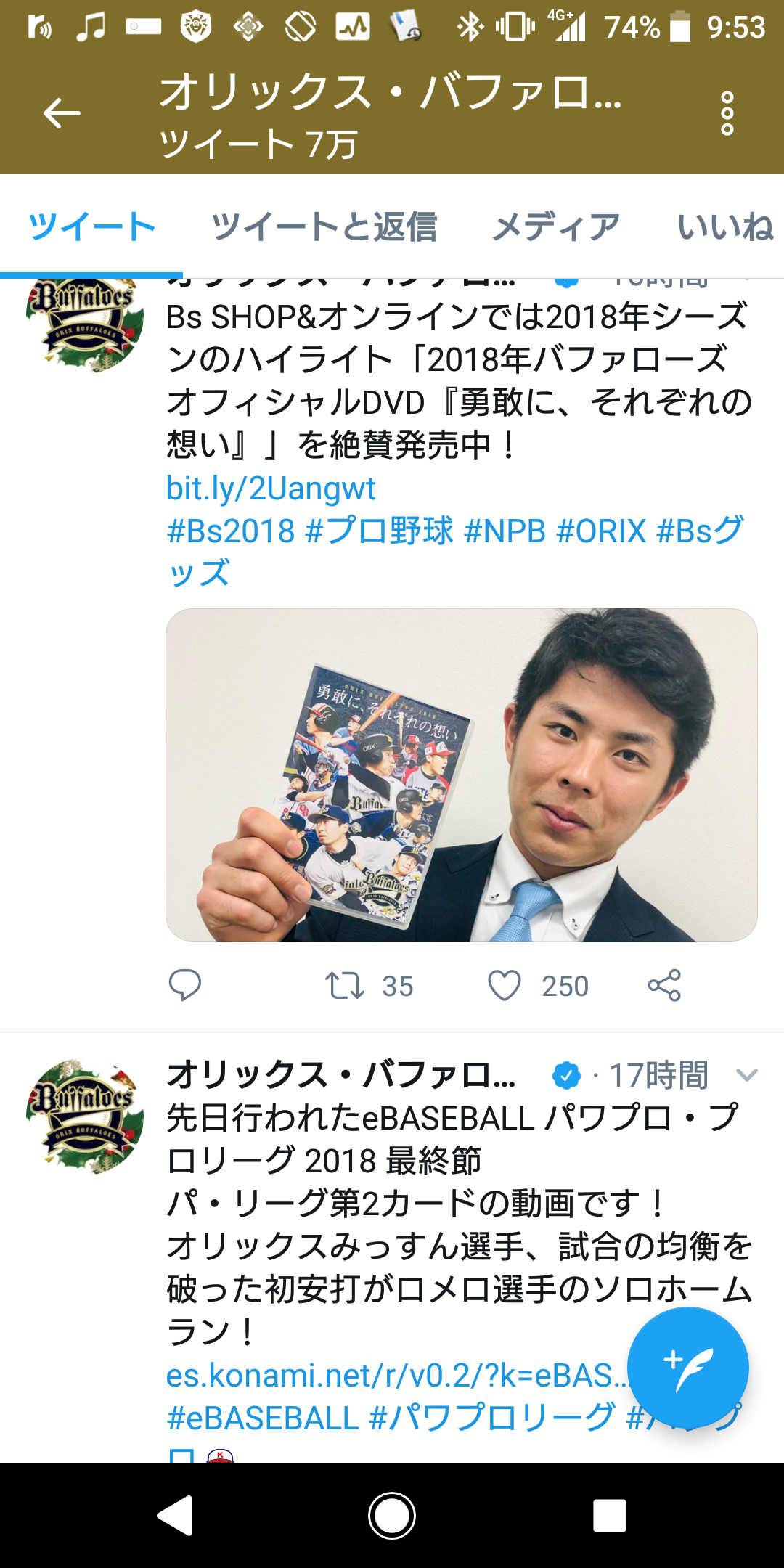This screenshot has width=784, height=1568.
Task: Tap the Android back navigation button
Action: 175,1516
